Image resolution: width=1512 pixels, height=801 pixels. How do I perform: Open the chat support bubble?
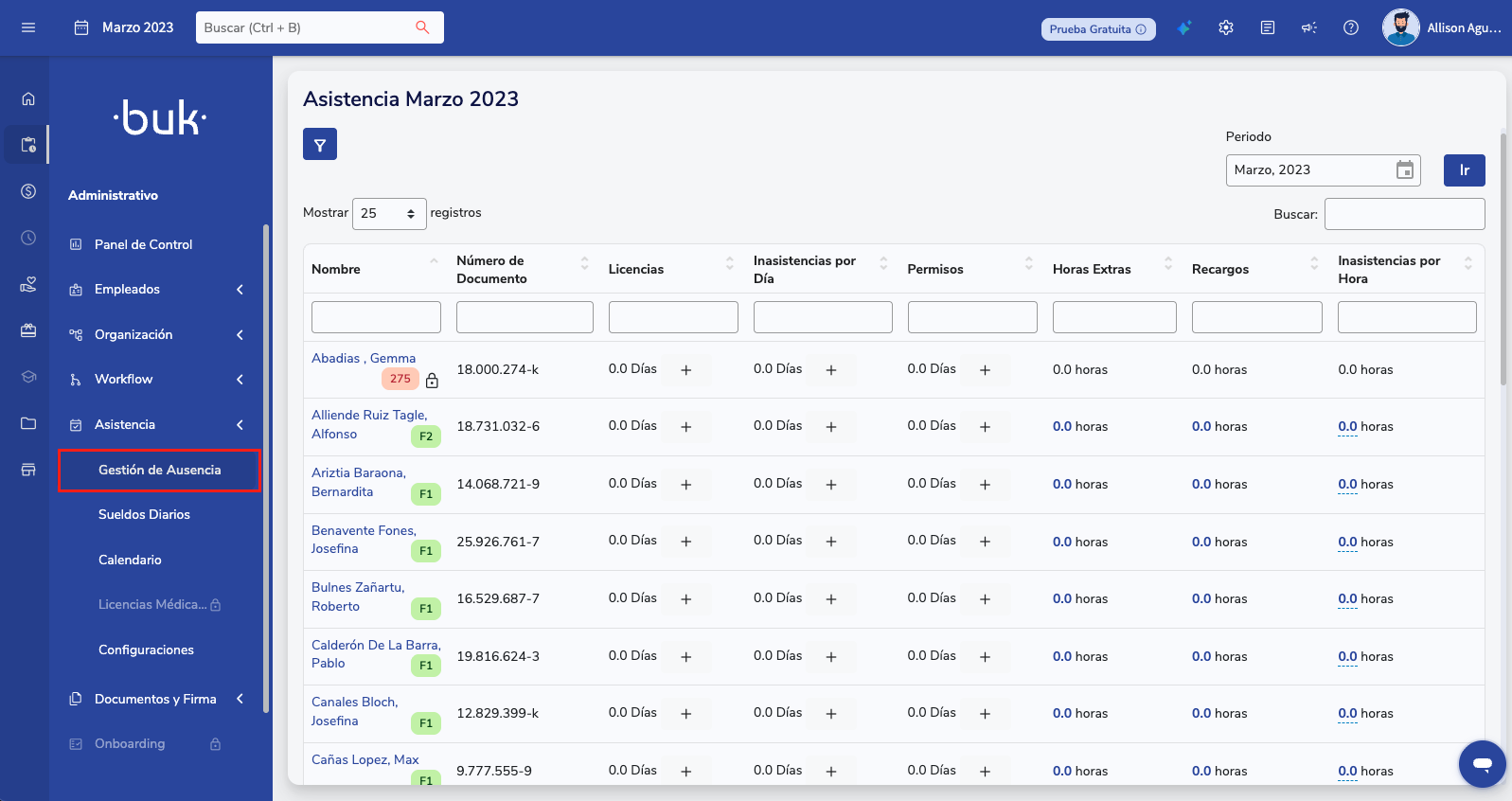(x=1482, y=763)
